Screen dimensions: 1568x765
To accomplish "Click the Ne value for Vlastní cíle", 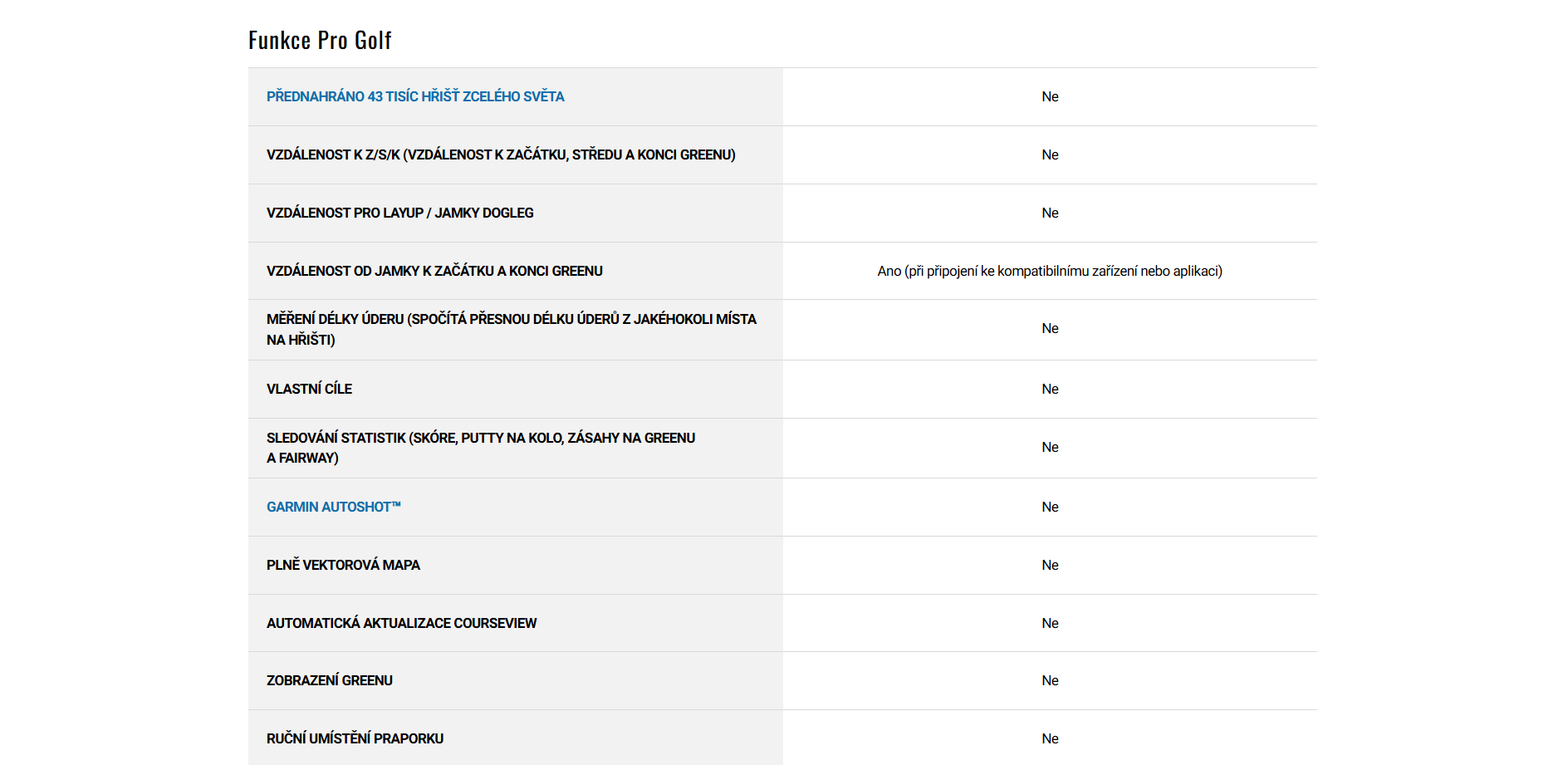I will (1050, 389).
